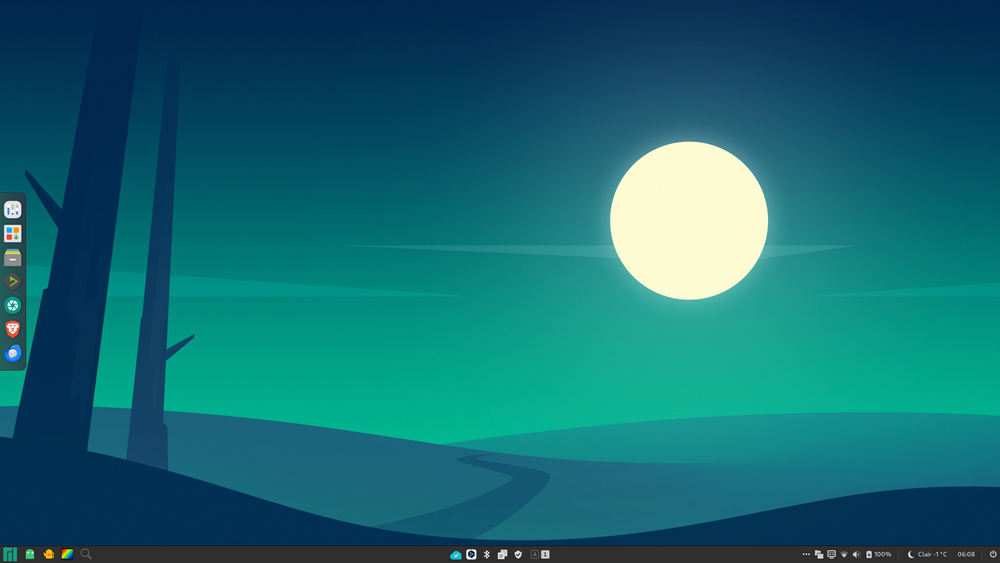The image size is (1000, 563).
Task: Expand hidden tray items with three dots
Action: 806,554
